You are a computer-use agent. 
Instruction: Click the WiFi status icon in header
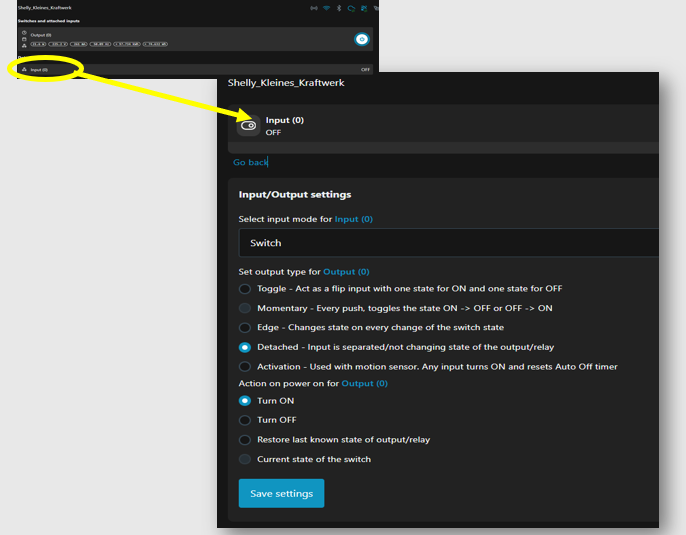tap(326, 8)
